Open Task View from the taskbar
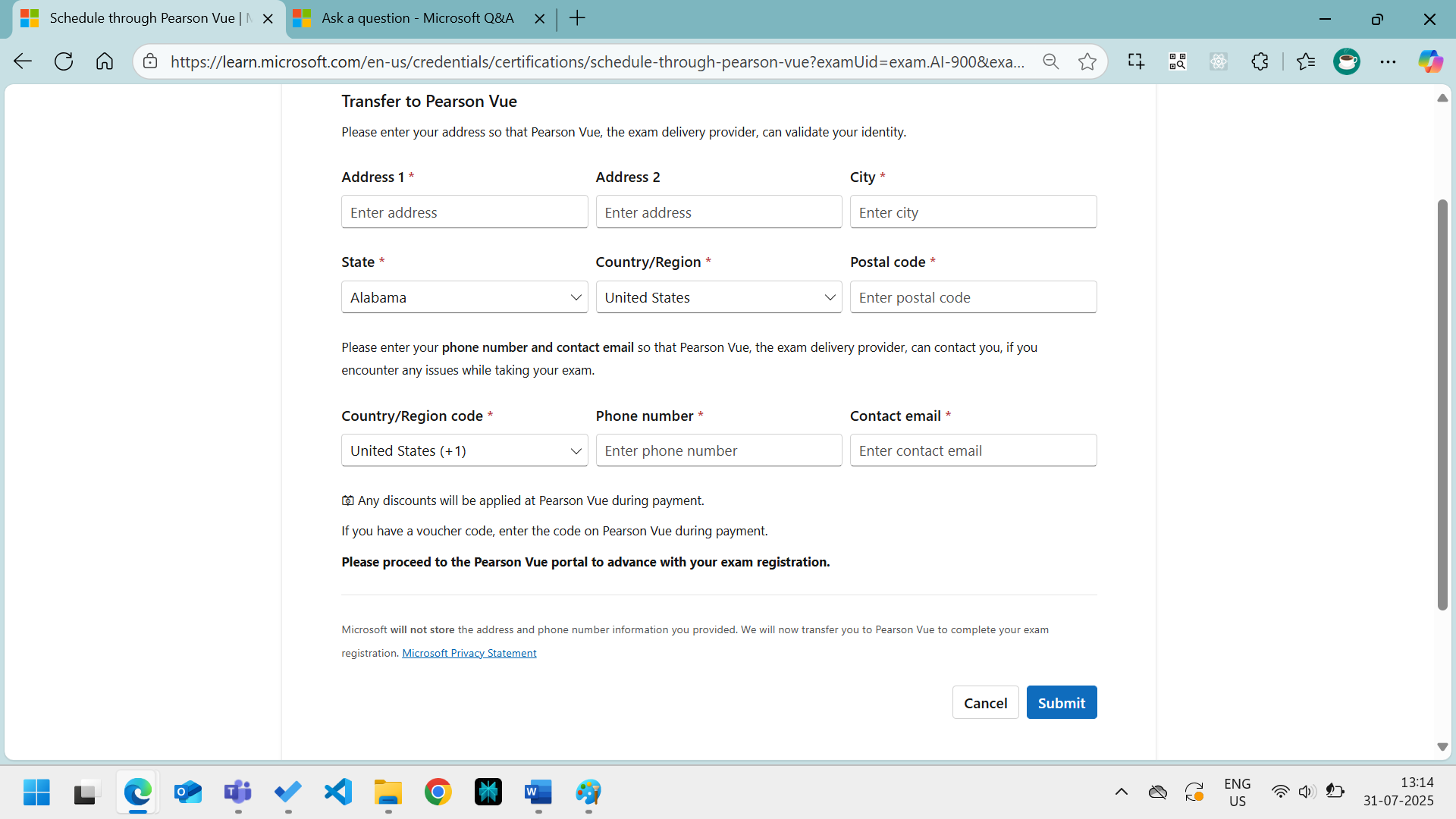 87,792
